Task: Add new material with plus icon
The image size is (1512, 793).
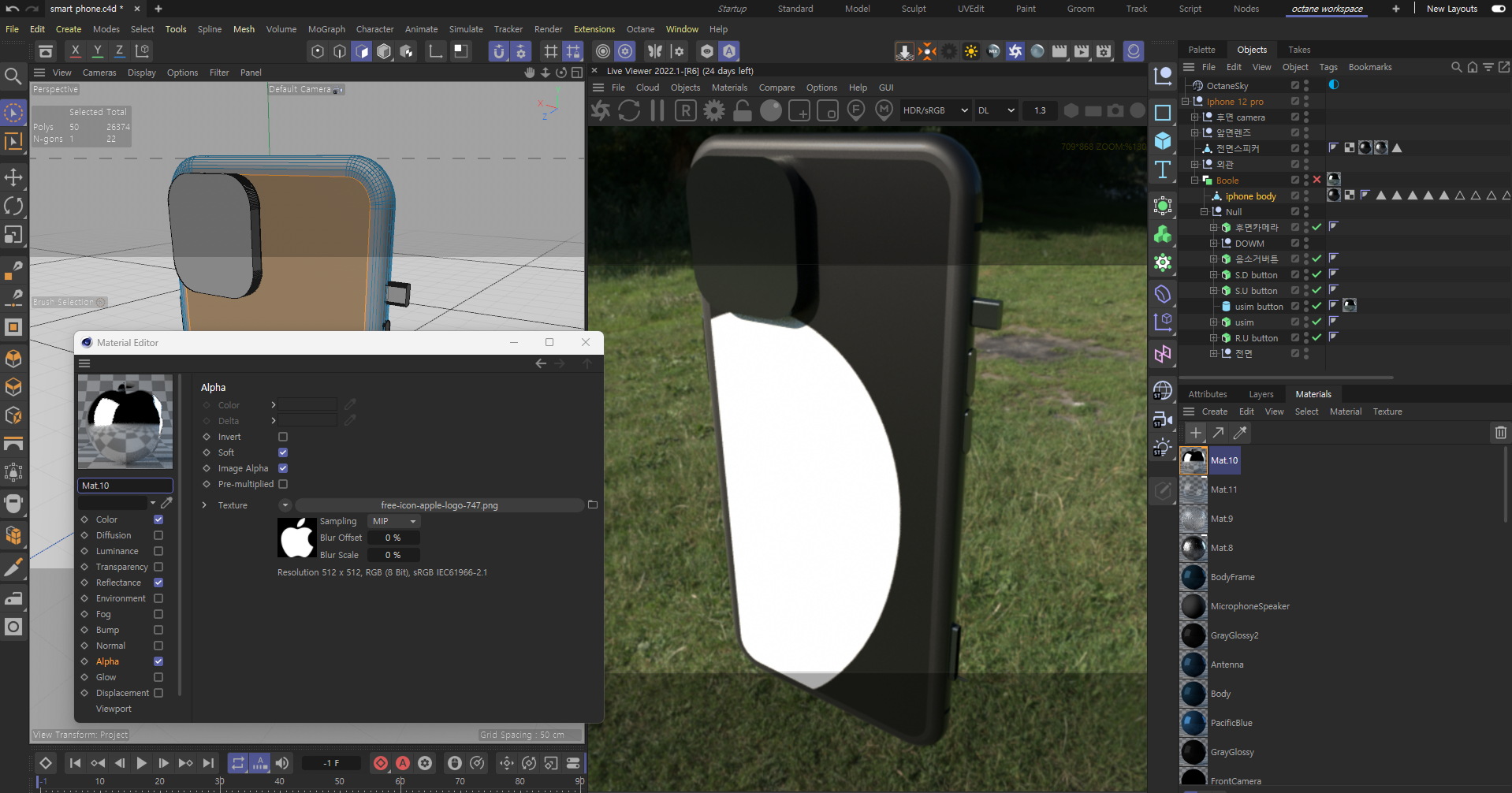Action: tap(1196, 432)
